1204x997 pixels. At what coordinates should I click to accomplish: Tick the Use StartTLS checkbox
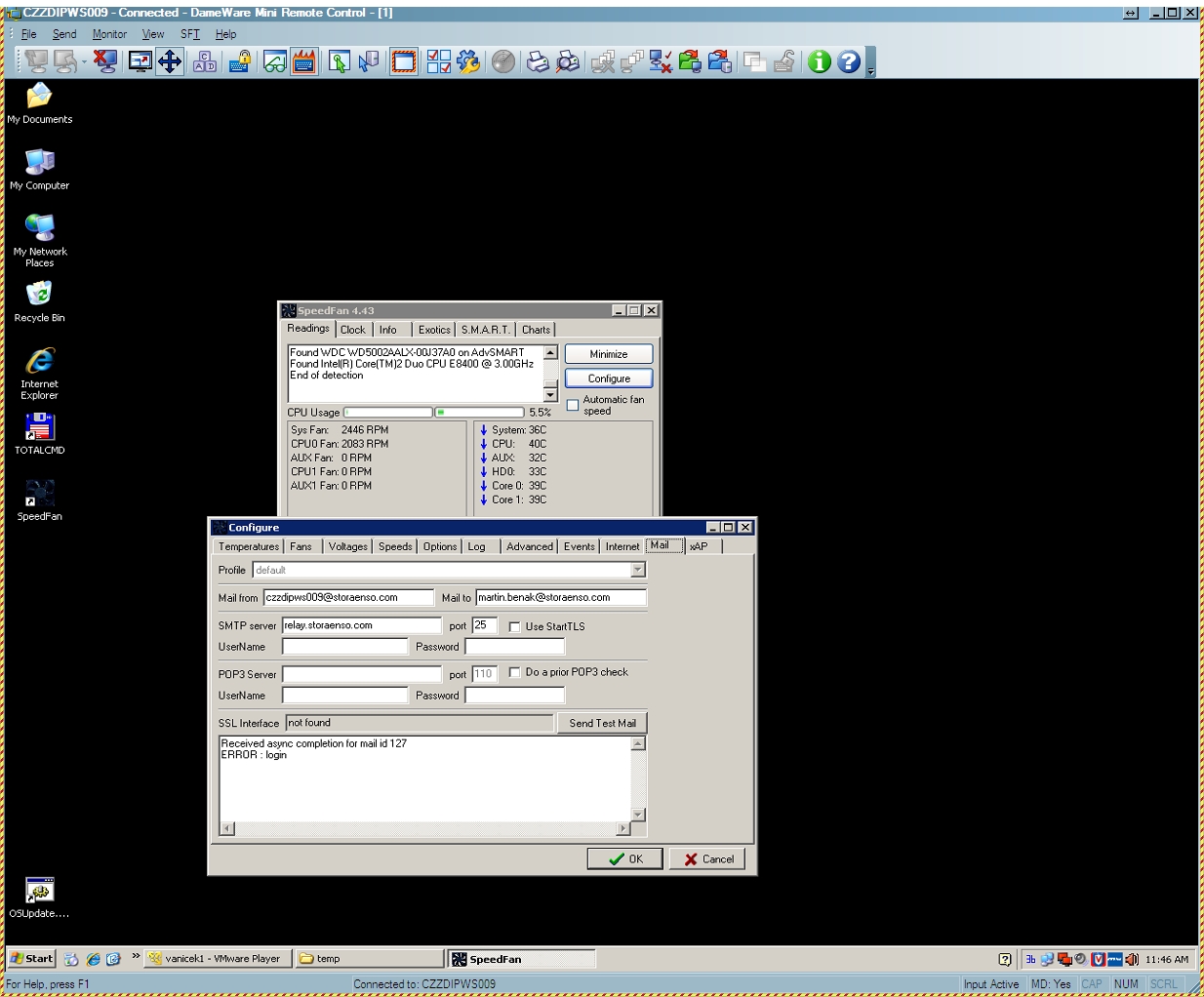click(x=514, y=626)
